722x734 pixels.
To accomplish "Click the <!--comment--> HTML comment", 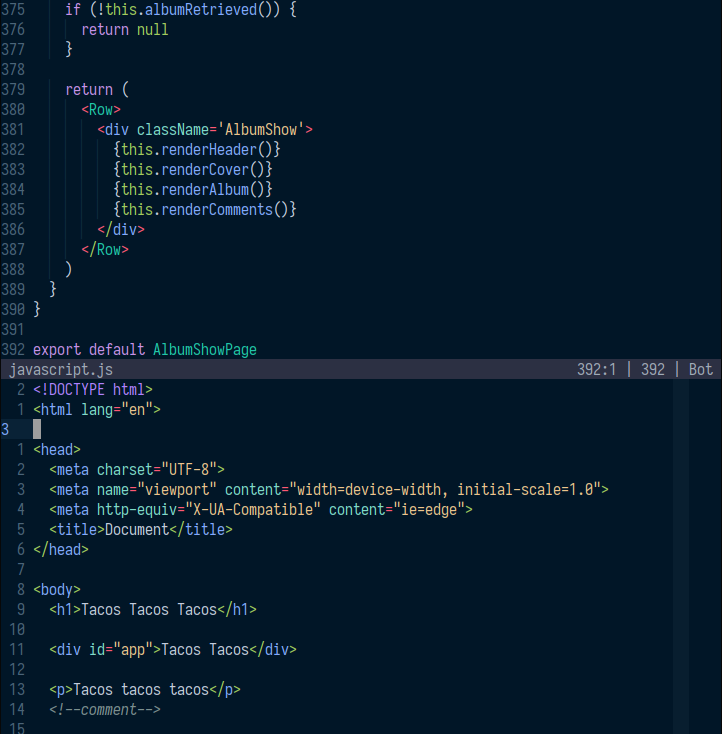I will pyautogui.click(x=105, y=710).
